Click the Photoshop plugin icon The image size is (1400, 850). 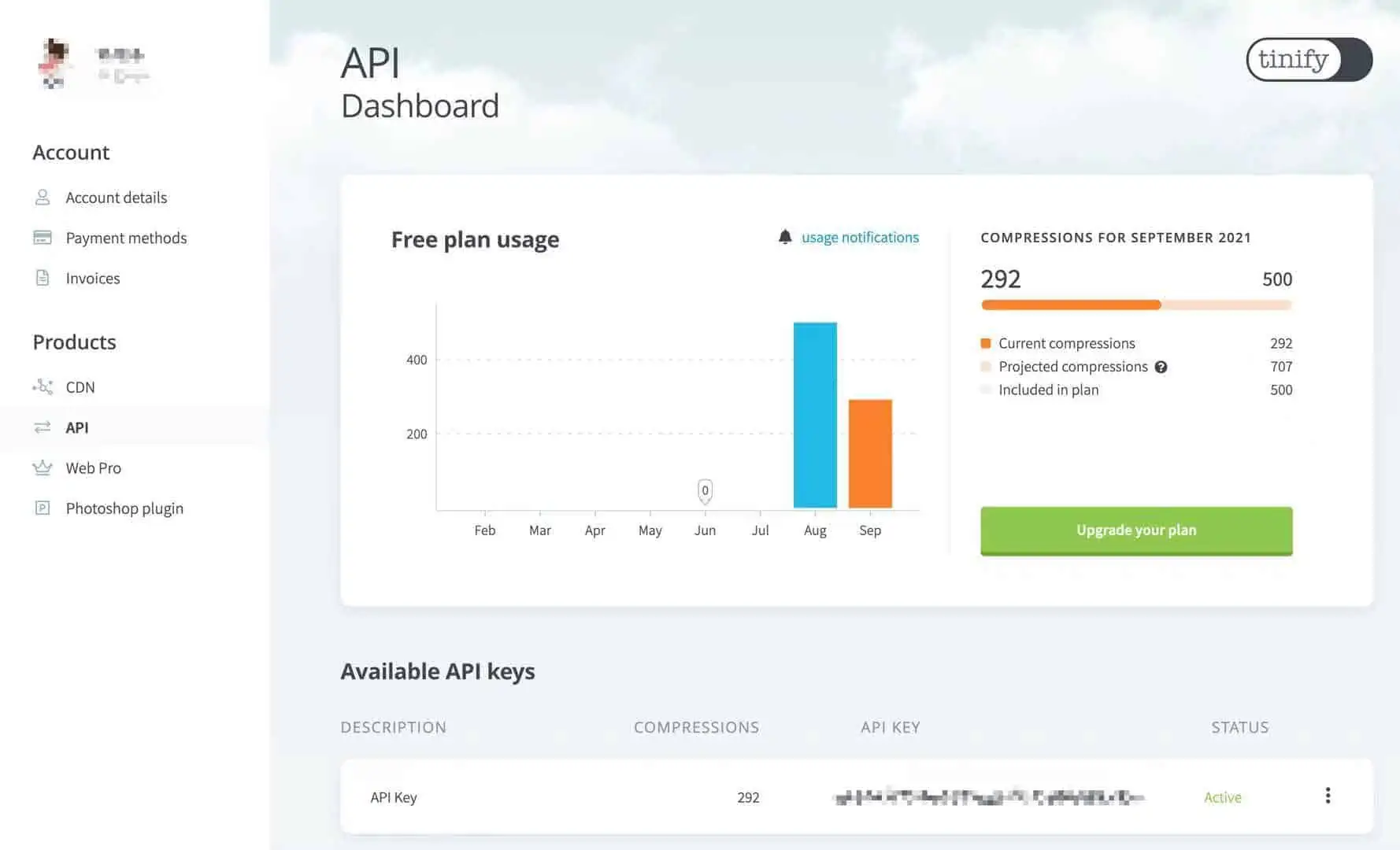pyautogui.click(x=43, y=508)
